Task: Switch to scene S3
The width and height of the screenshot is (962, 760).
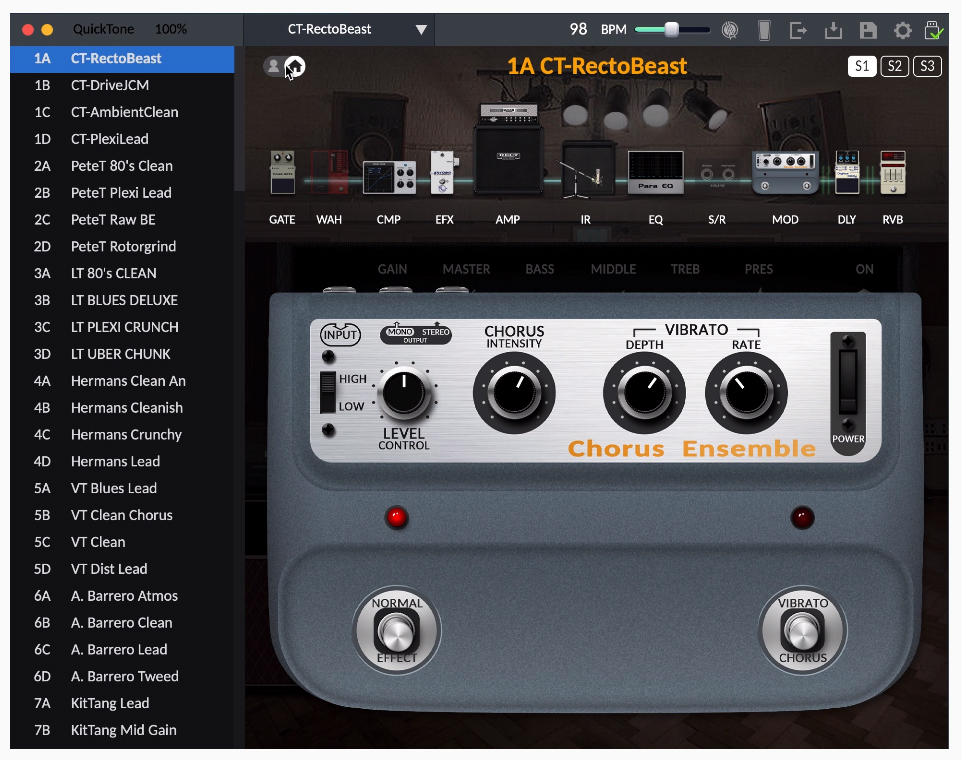Action: (927, 66)
